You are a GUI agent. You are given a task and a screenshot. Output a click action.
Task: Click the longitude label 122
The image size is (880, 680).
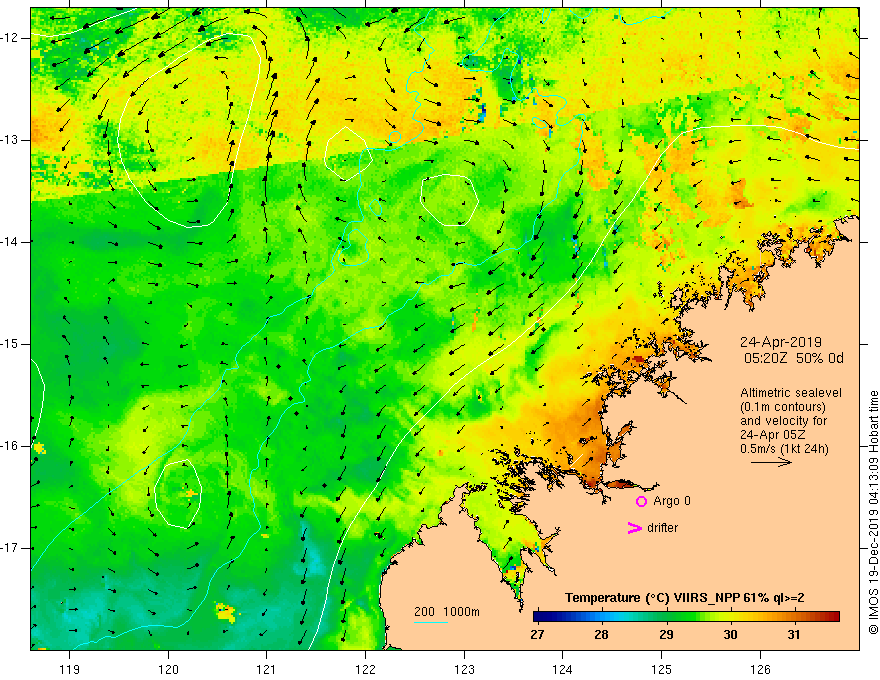[x=365, y=669]
